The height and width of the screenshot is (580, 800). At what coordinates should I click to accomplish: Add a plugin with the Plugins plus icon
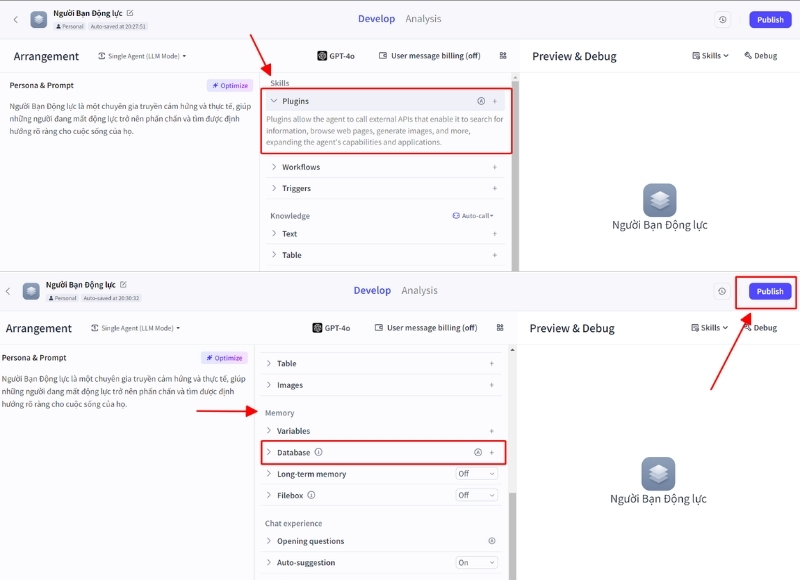pos(494,101)
